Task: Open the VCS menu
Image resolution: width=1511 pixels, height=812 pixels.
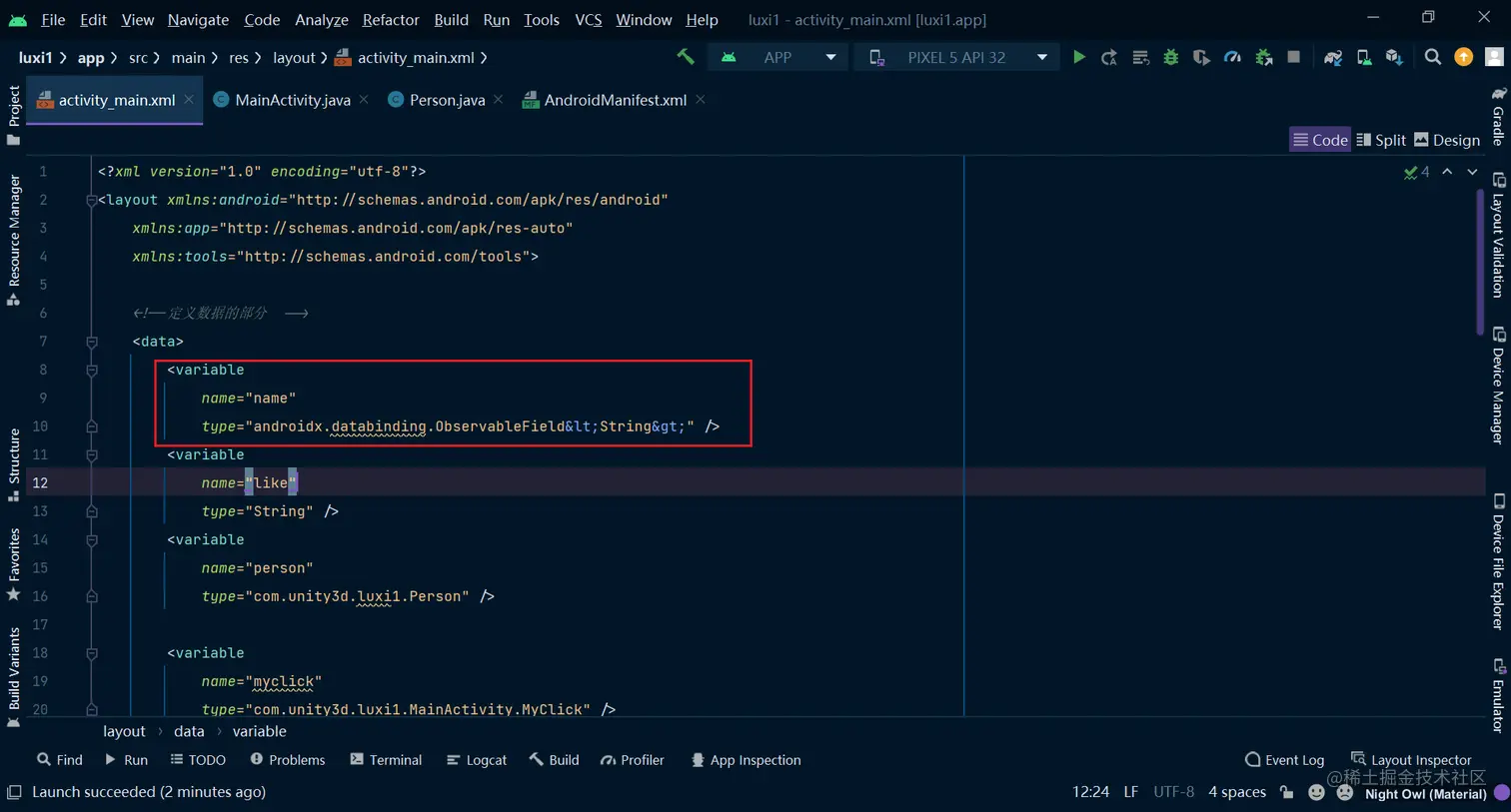Action: (x=589, y=20)
